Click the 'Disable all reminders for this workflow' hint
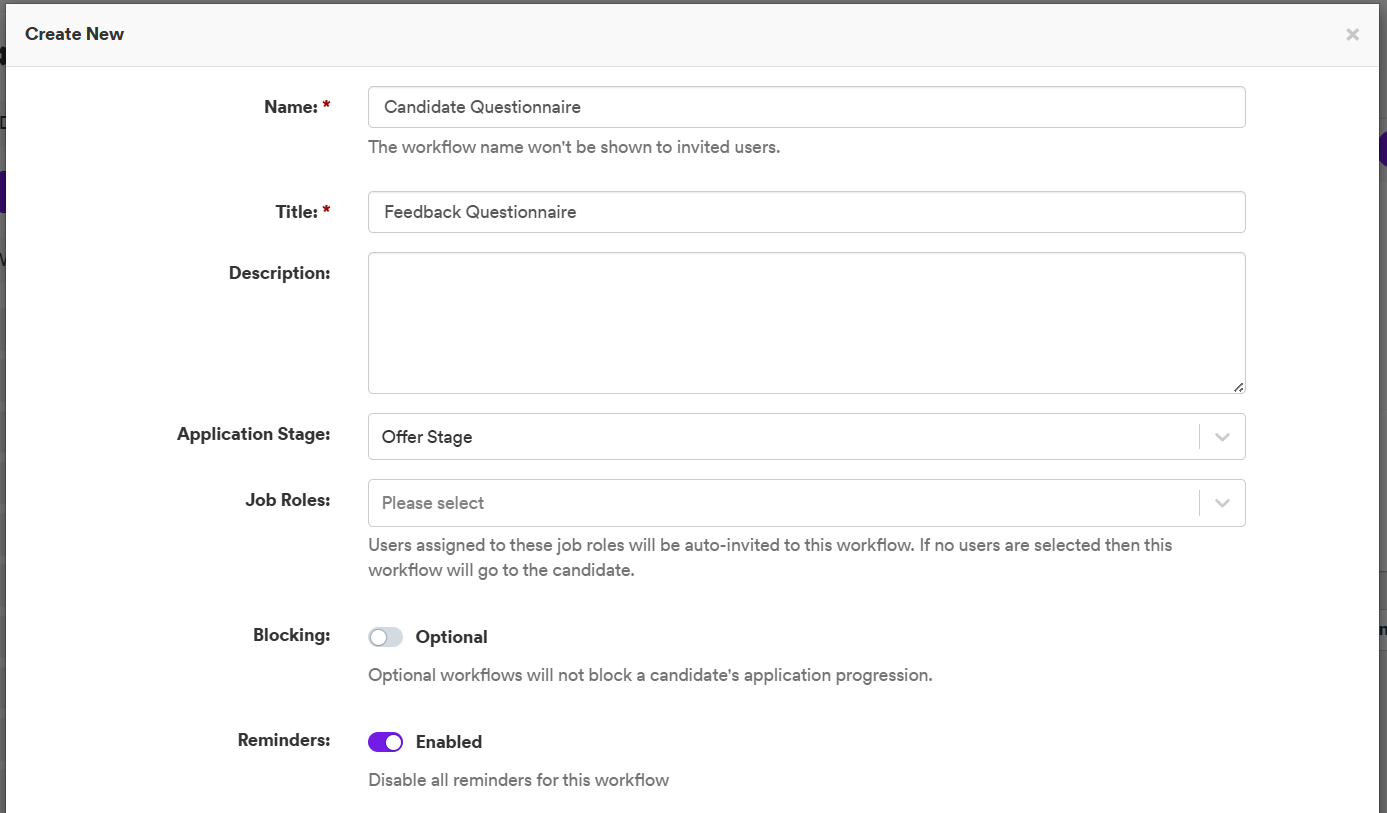Image resolution: width=1387 pixels, height=813 pixels. point(519,780)
